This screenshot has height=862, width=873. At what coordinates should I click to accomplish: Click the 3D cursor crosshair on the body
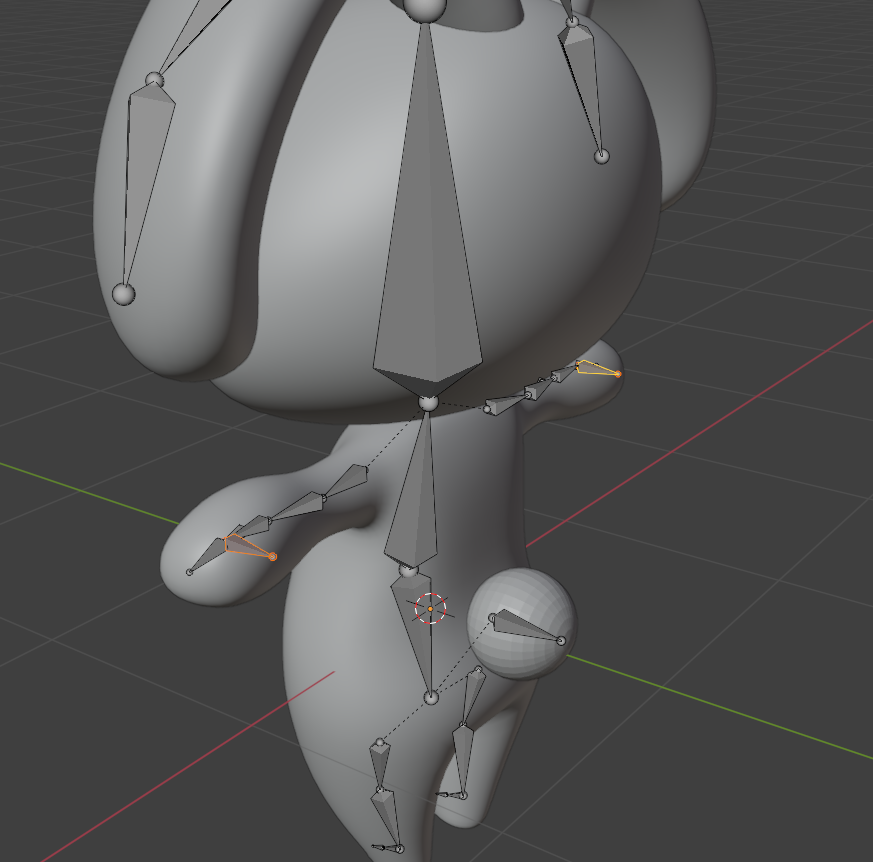click(430, 609)
